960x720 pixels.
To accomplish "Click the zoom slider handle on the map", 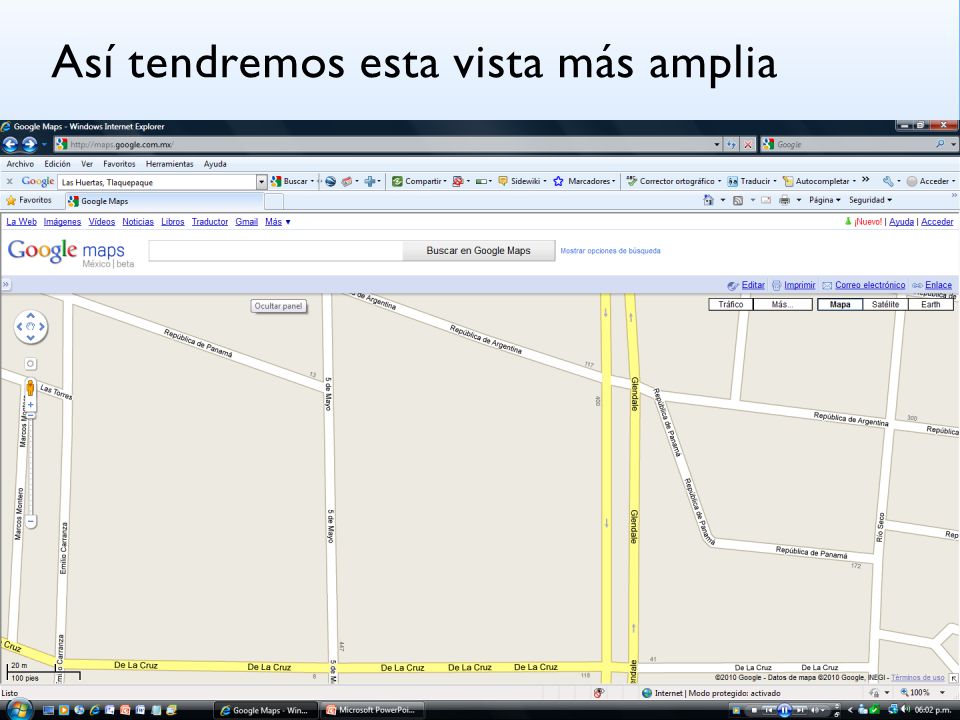I will coord(31,415).
